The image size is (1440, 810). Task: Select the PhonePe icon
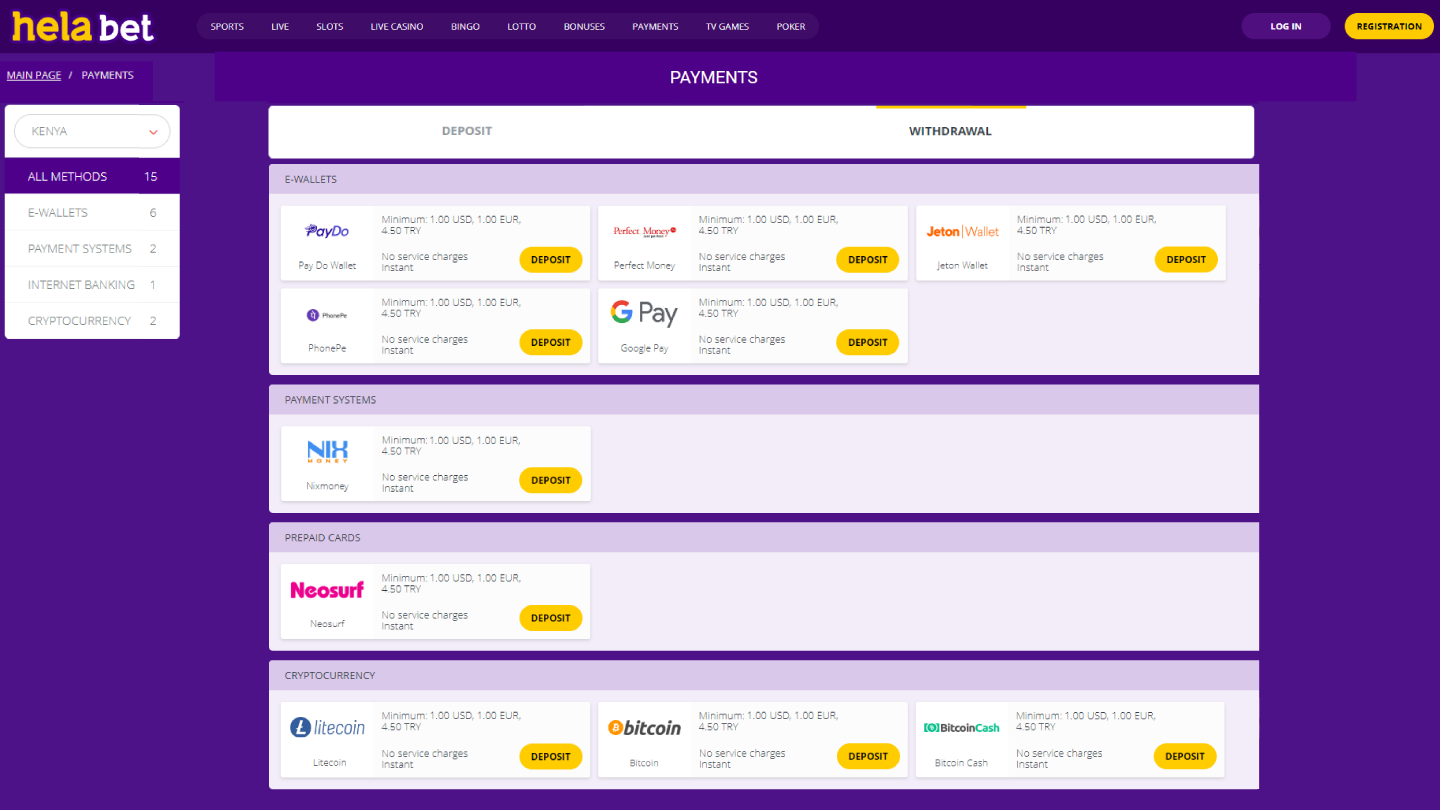pyautogui.click(x=327, y=312)
